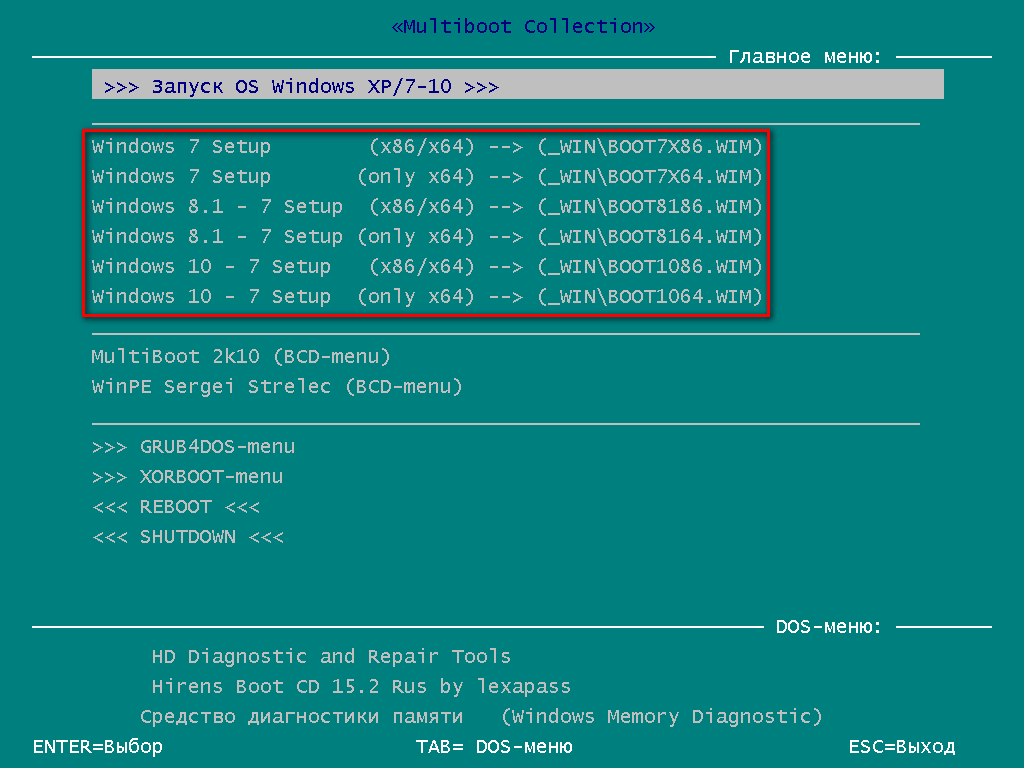Click the ENTER=Выбор hint
The width and height of the screenshot is (1024, 768).
[x=98, y=746]
